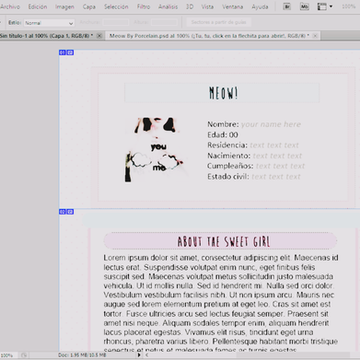Click the horizontal scrollbar left arrow
The height and width of the screenshot is (360, 360).
point(146,355)
